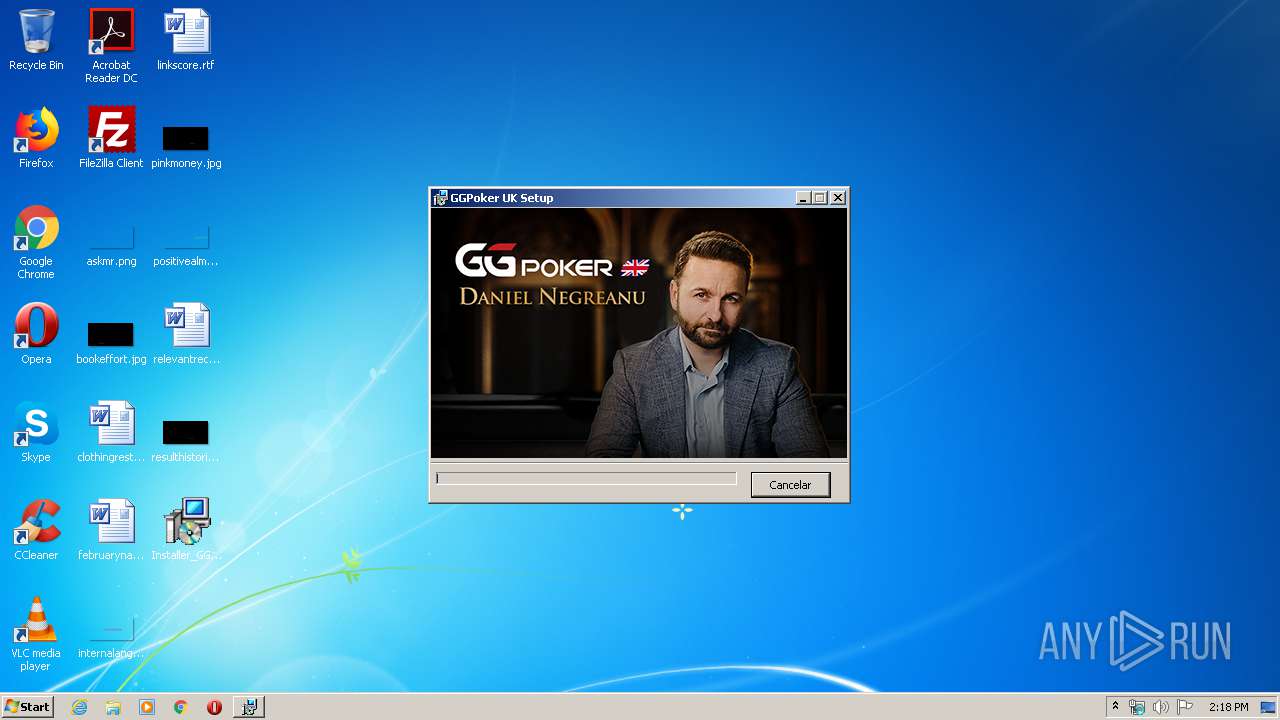The image size is (1280, 720).
Task: Launch FileZilla Client shortcut
Action: point(111,138)
